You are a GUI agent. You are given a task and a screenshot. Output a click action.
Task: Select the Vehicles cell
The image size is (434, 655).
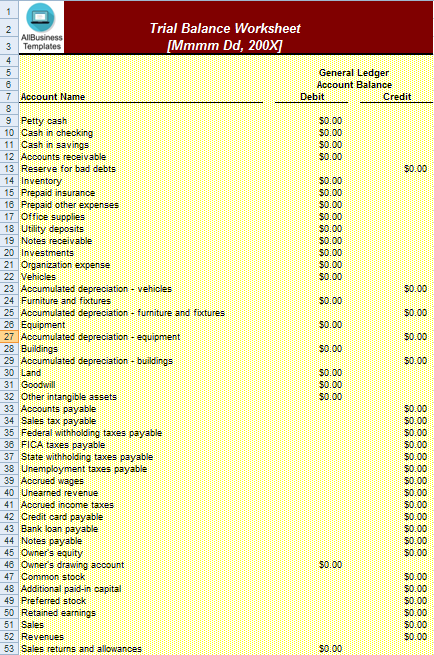pos(38,277)
